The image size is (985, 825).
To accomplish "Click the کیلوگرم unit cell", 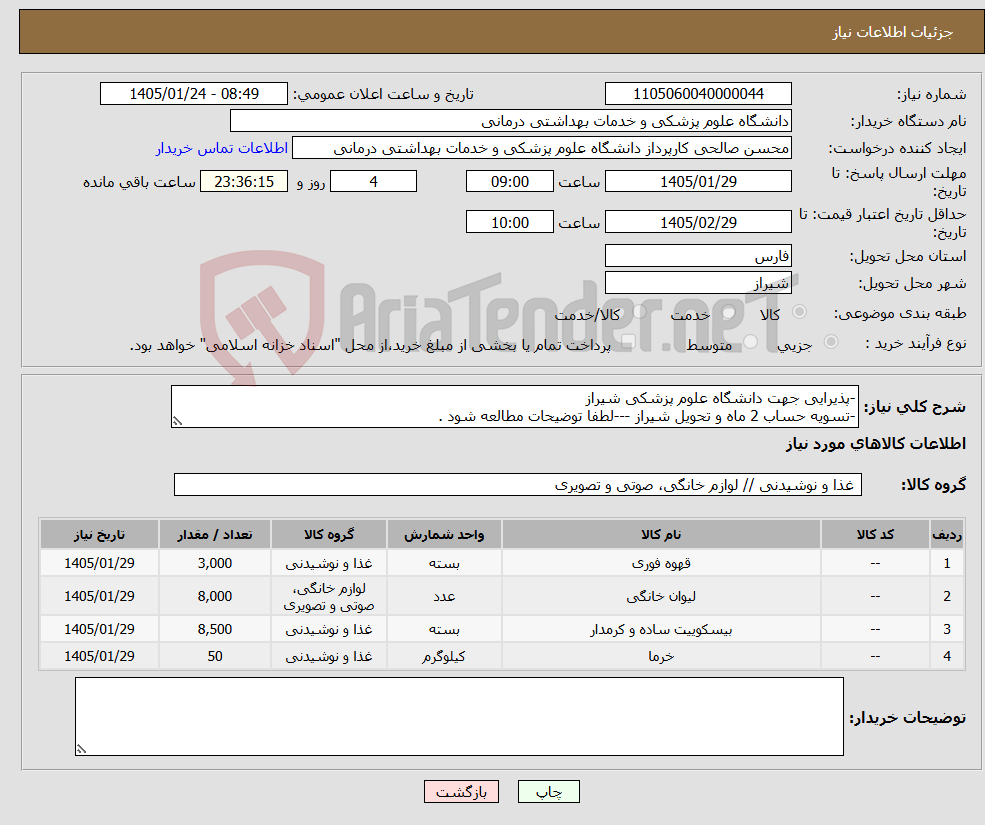I will point(444,656).
